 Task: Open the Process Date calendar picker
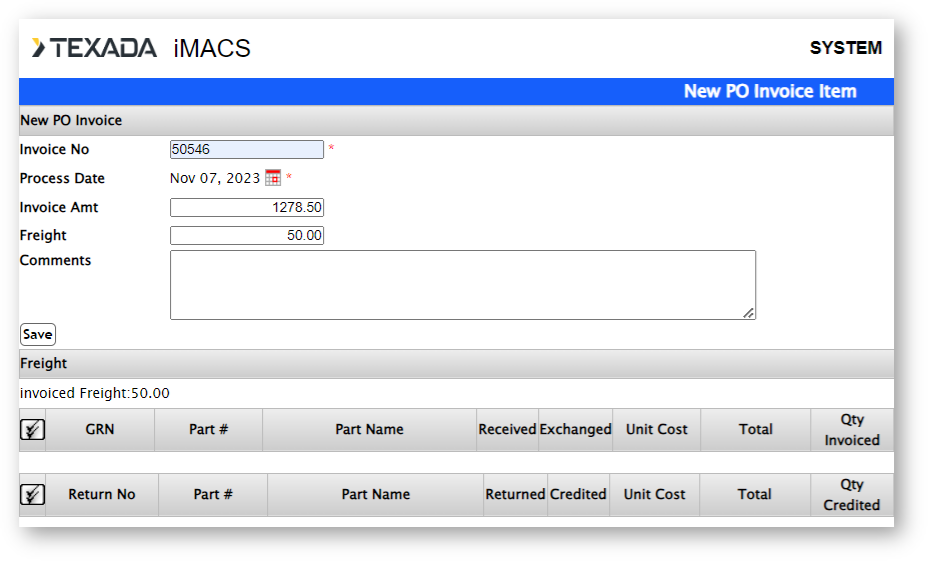coord(273,178)
